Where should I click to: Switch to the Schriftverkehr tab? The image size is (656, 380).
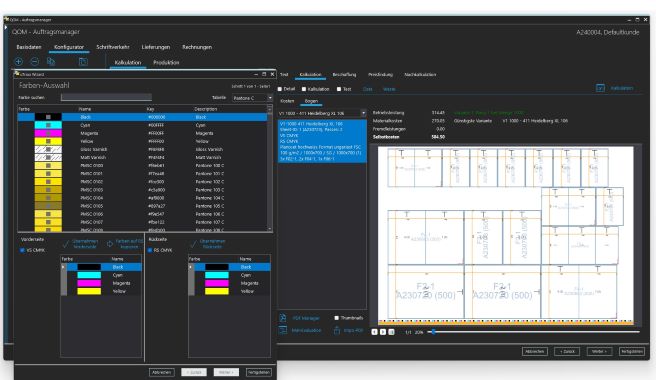pyautogui.click(x=113, y=47)
